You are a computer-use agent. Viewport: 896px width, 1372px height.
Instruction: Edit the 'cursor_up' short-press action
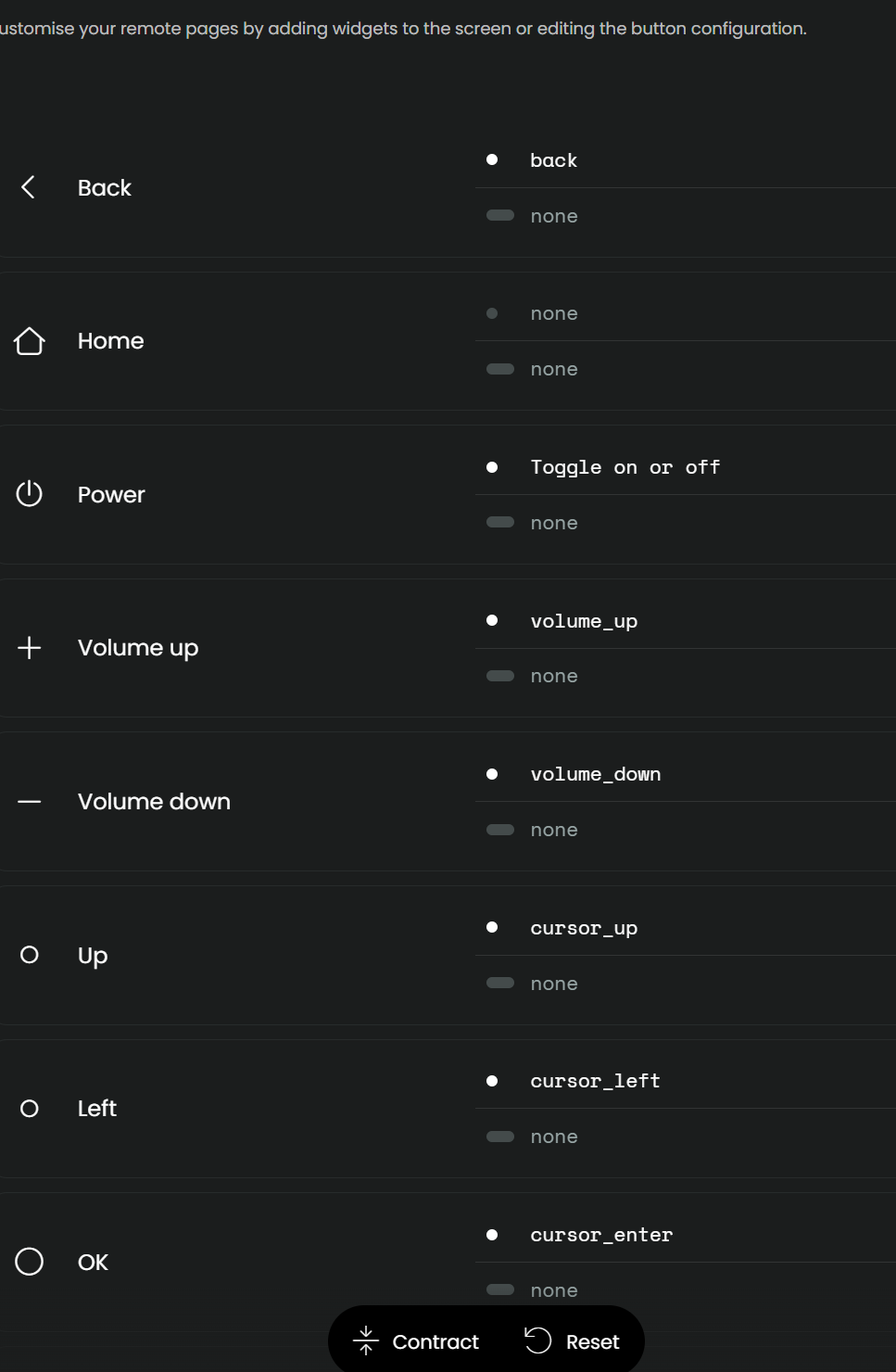coord(584,928)
